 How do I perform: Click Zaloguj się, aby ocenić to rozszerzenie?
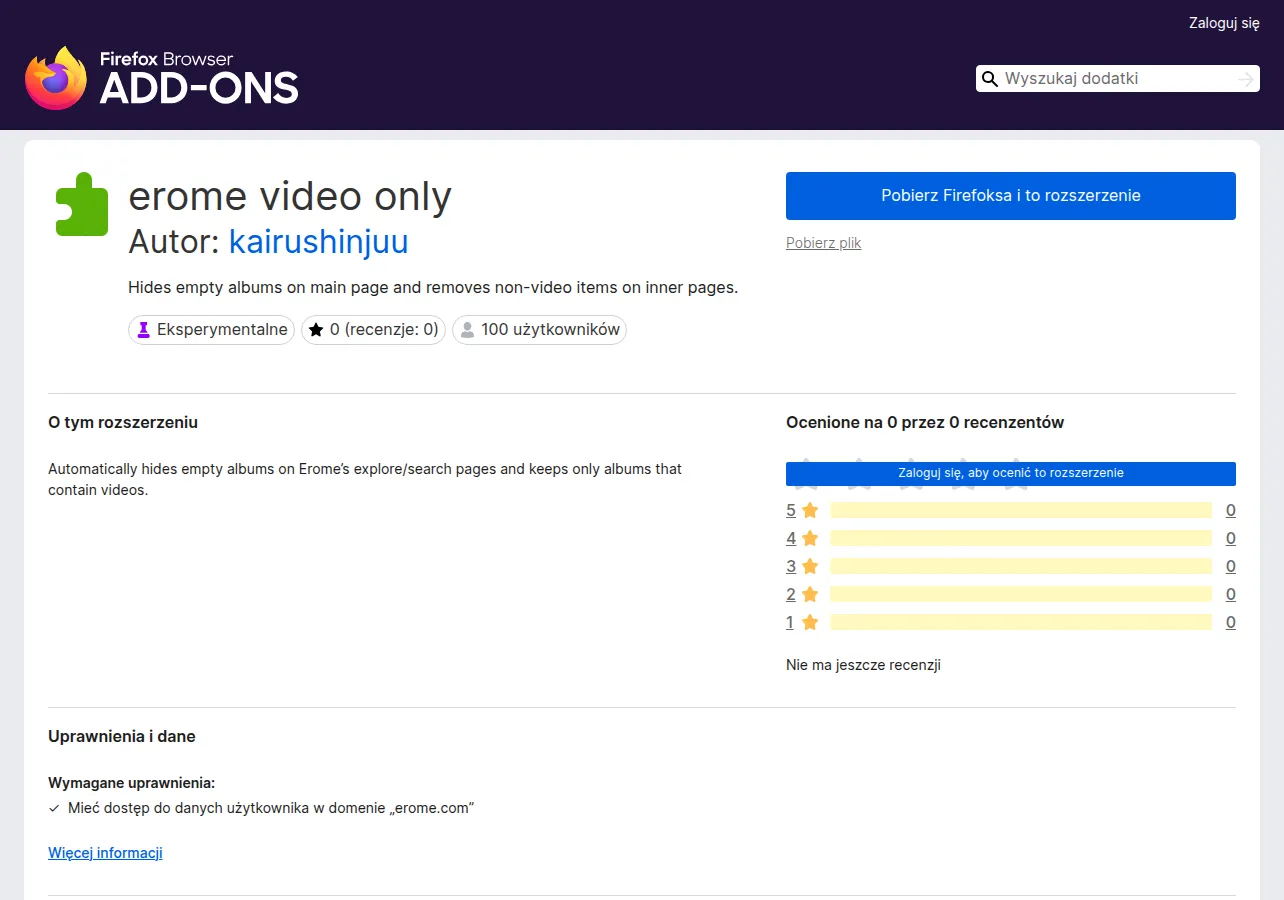[1011, 473]
